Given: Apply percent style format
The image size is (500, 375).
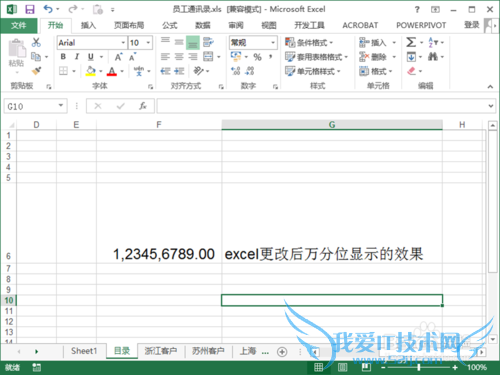Looking at the screenshot, I should pyautogui.click(x=257, y=57).
